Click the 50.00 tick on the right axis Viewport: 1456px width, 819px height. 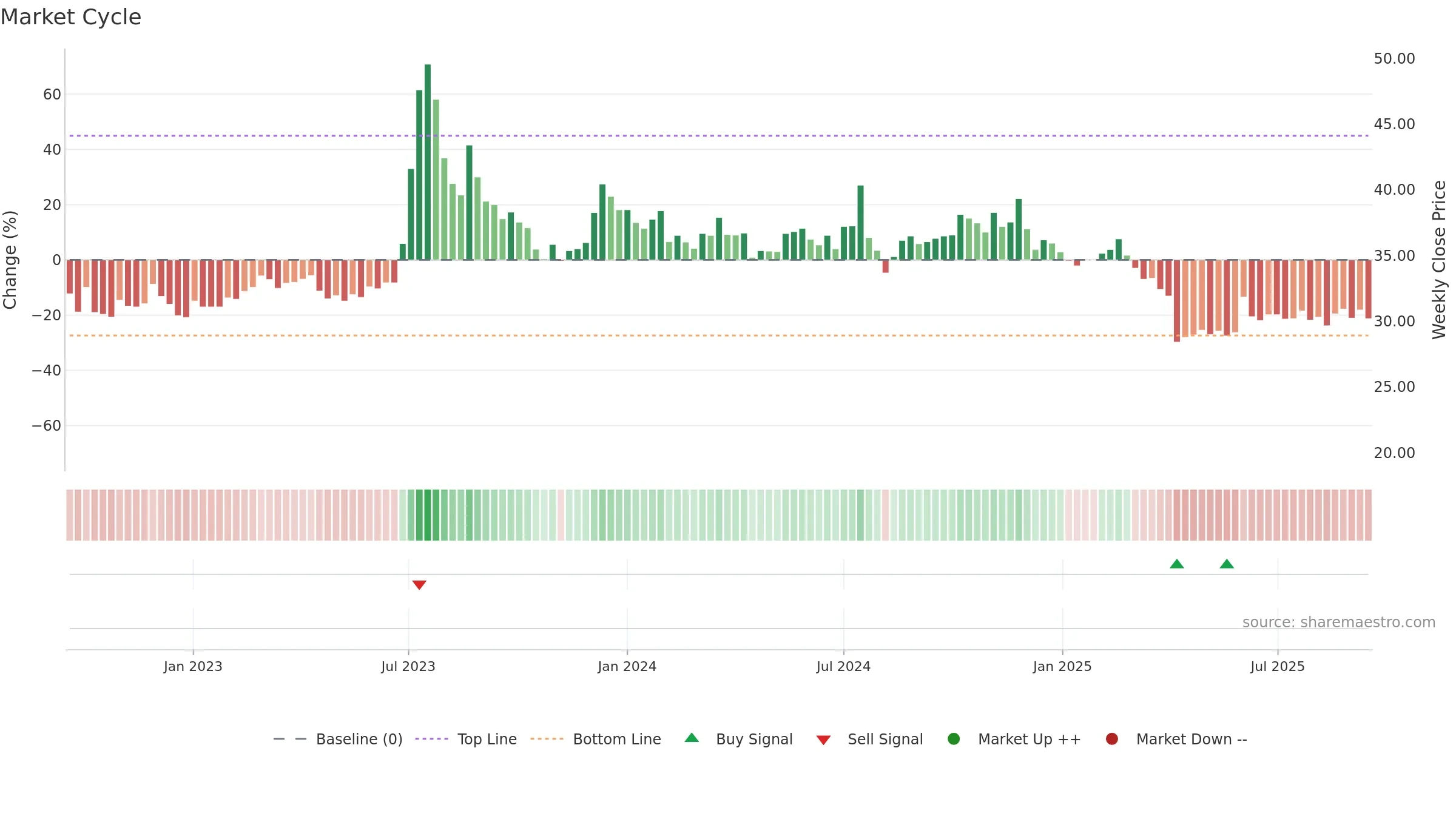click(1394, 58)
